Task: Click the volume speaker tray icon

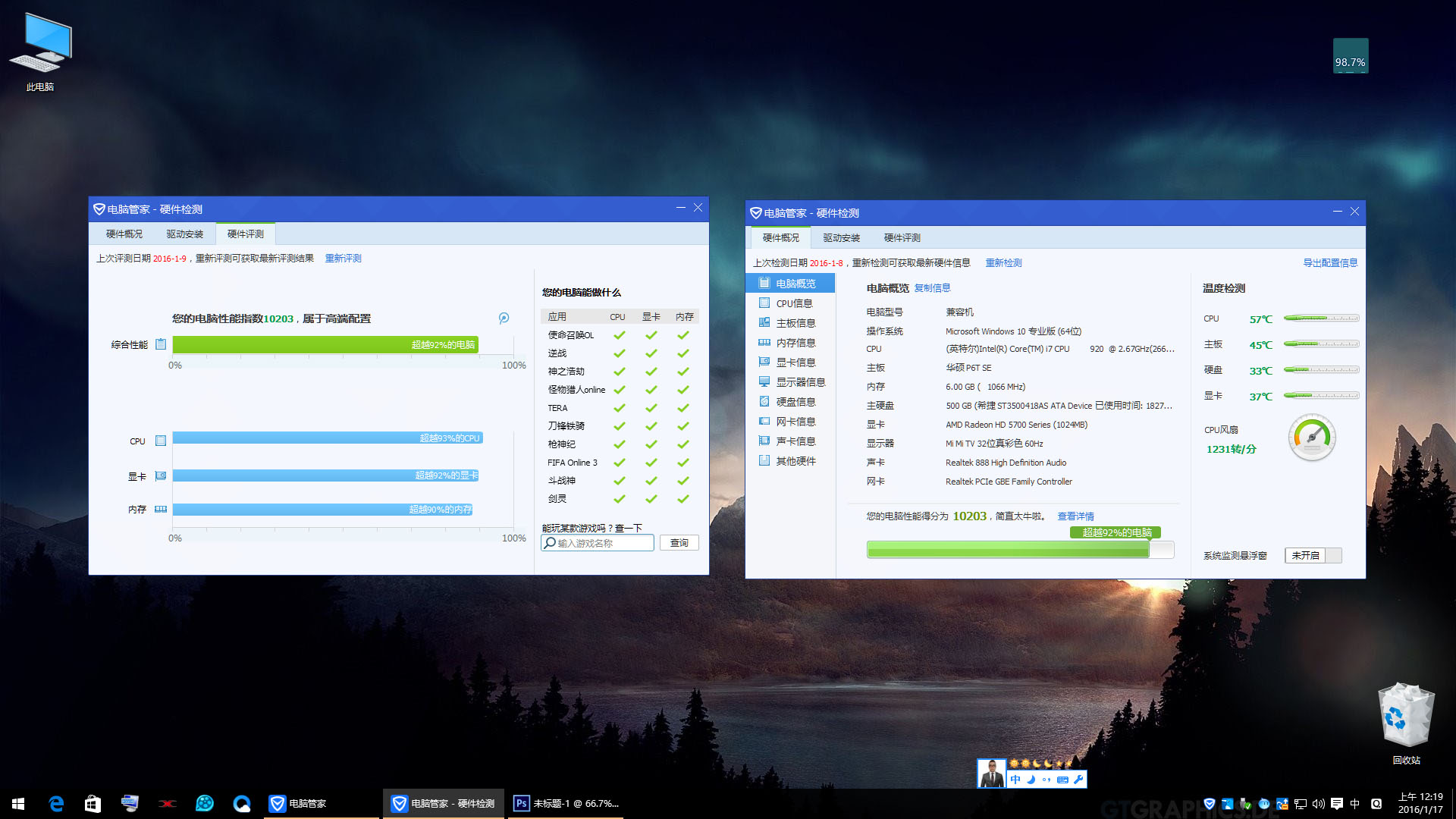Action: click(x=1319, y=804)
